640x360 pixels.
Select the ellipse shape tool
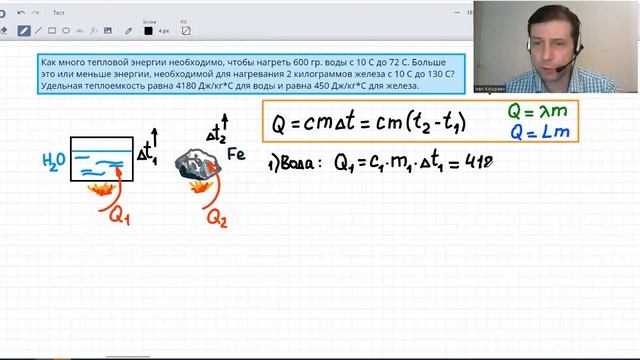[66, 31]
